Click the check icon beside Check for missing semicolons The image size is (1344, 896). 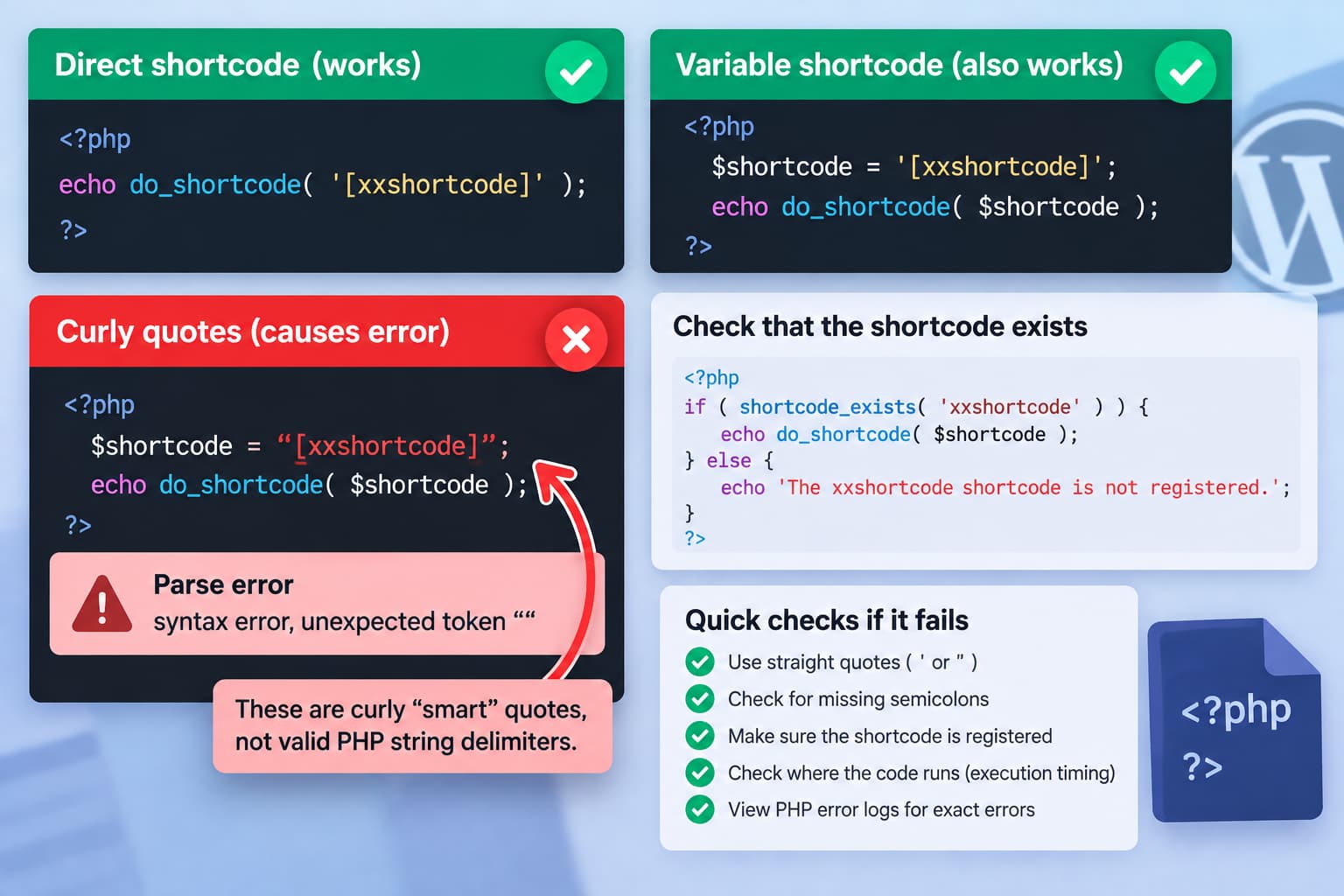pyautogui.click(x=700, y=698)
